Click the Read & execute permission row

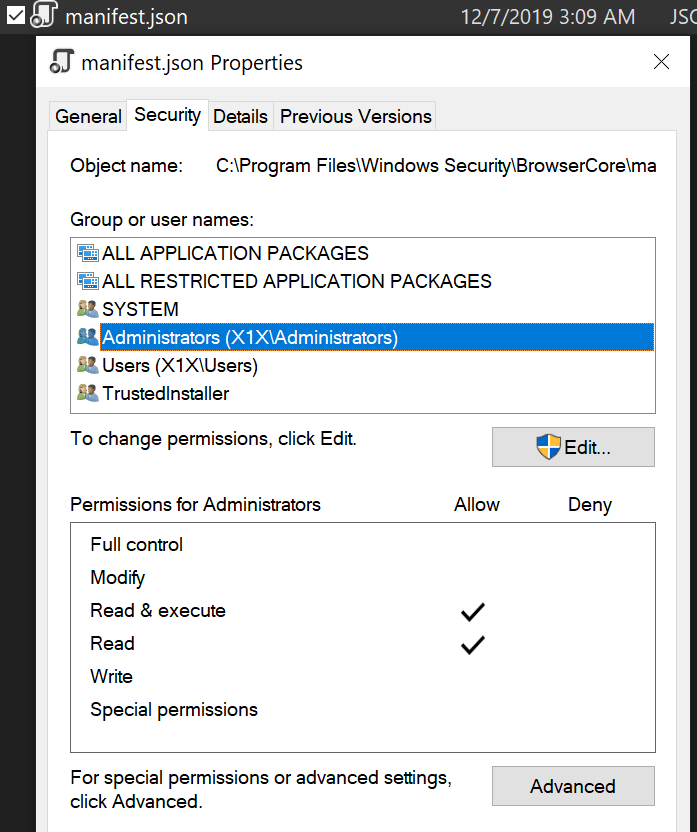pos(363,611)
